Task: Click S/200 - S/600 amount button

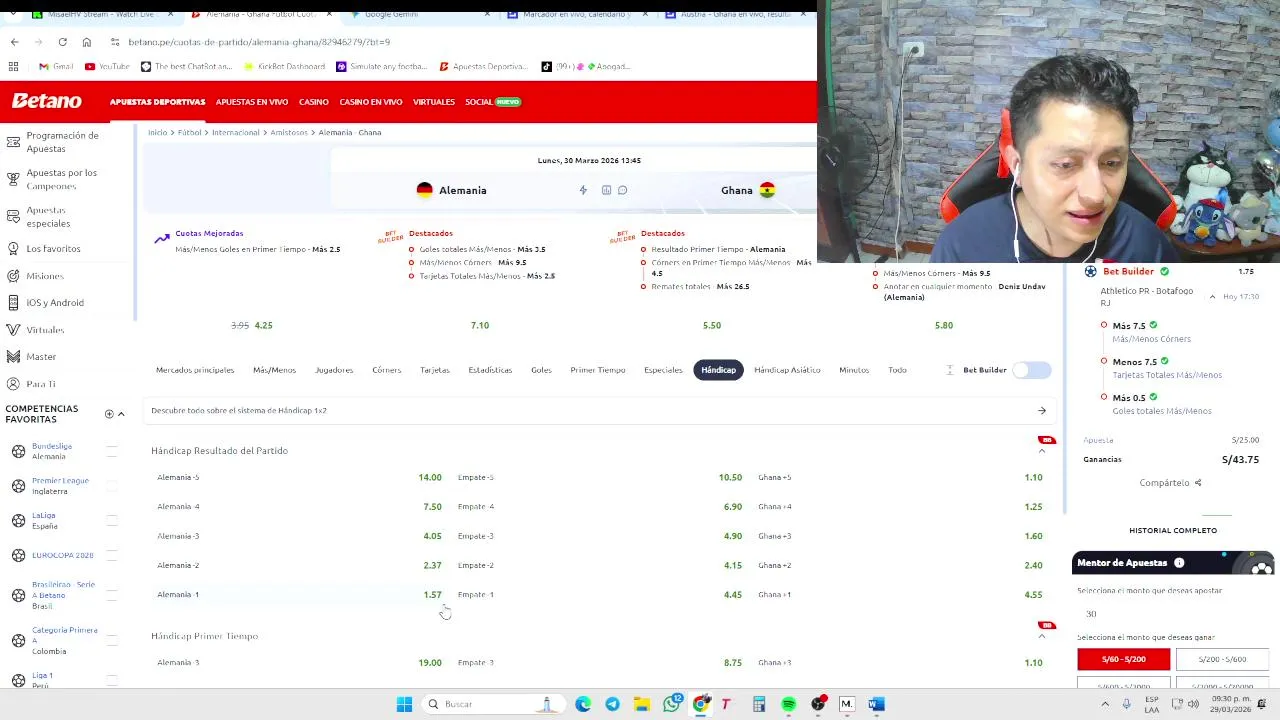Action: [x=1222, y=659]
